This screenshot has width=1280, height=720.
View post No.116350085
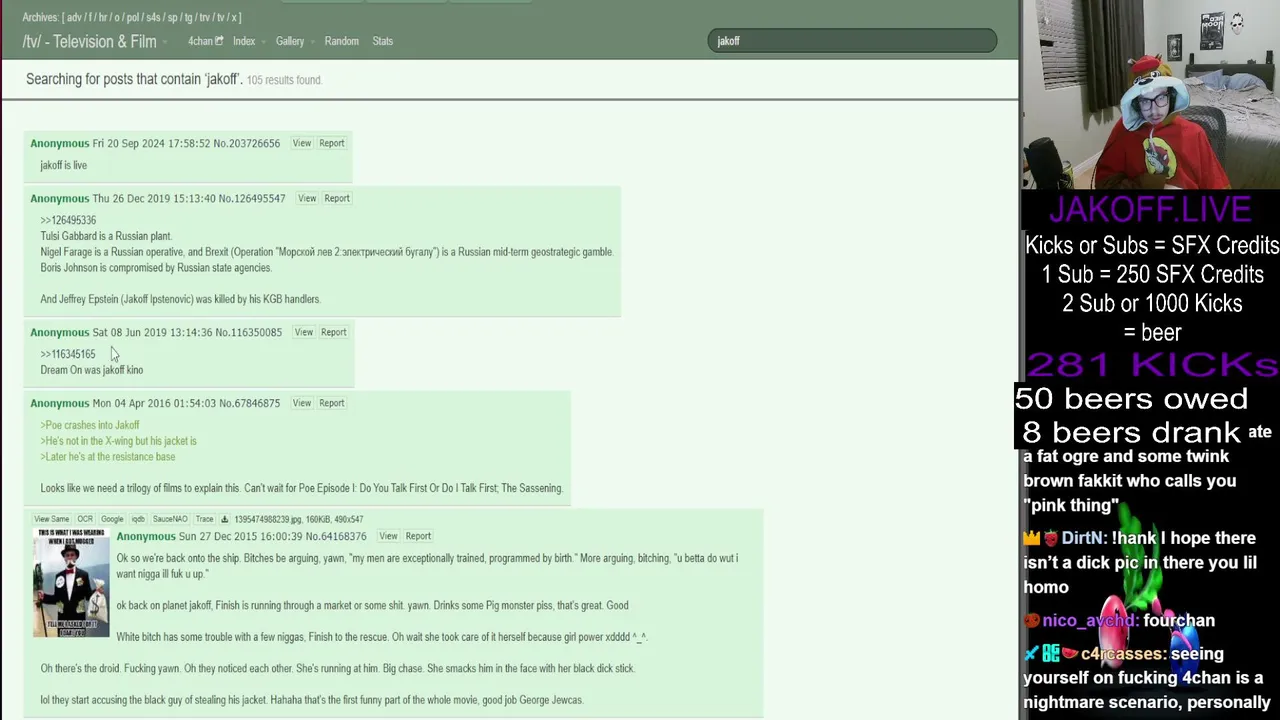[303, 332]
